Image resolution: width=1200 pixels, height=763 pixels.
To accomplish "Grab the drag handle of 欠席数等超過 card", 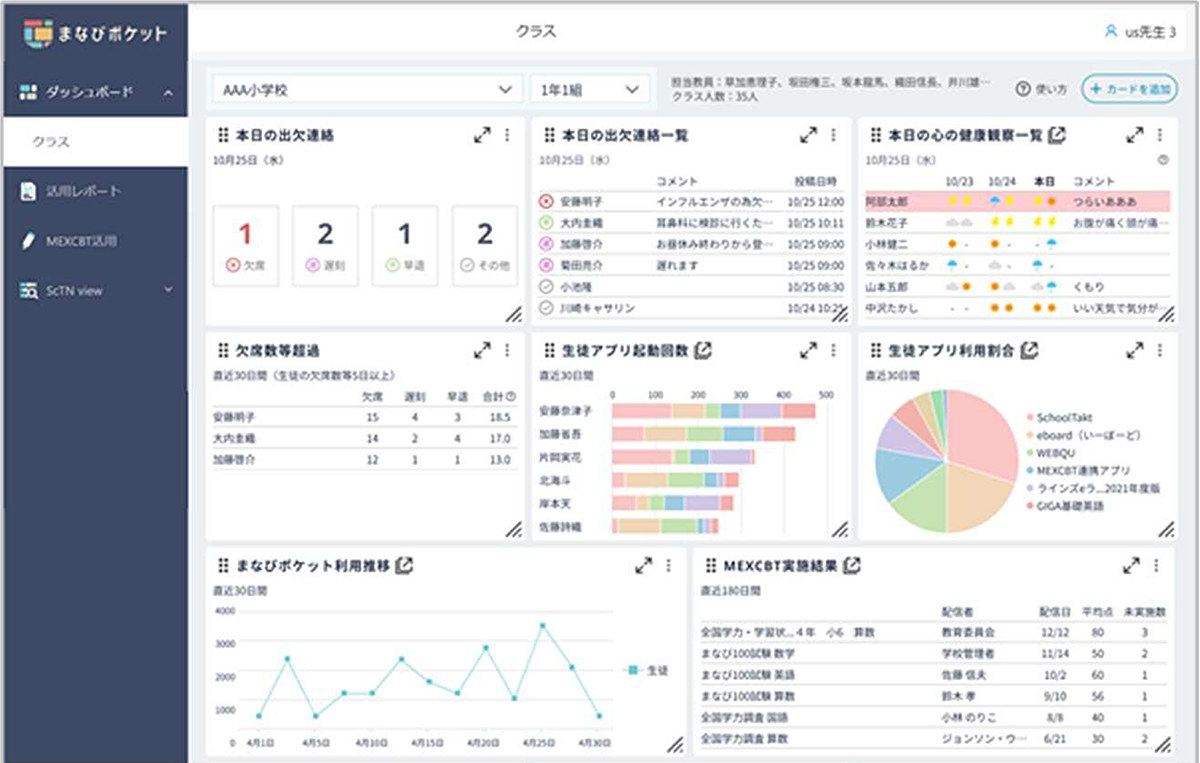I will [222, 350].
